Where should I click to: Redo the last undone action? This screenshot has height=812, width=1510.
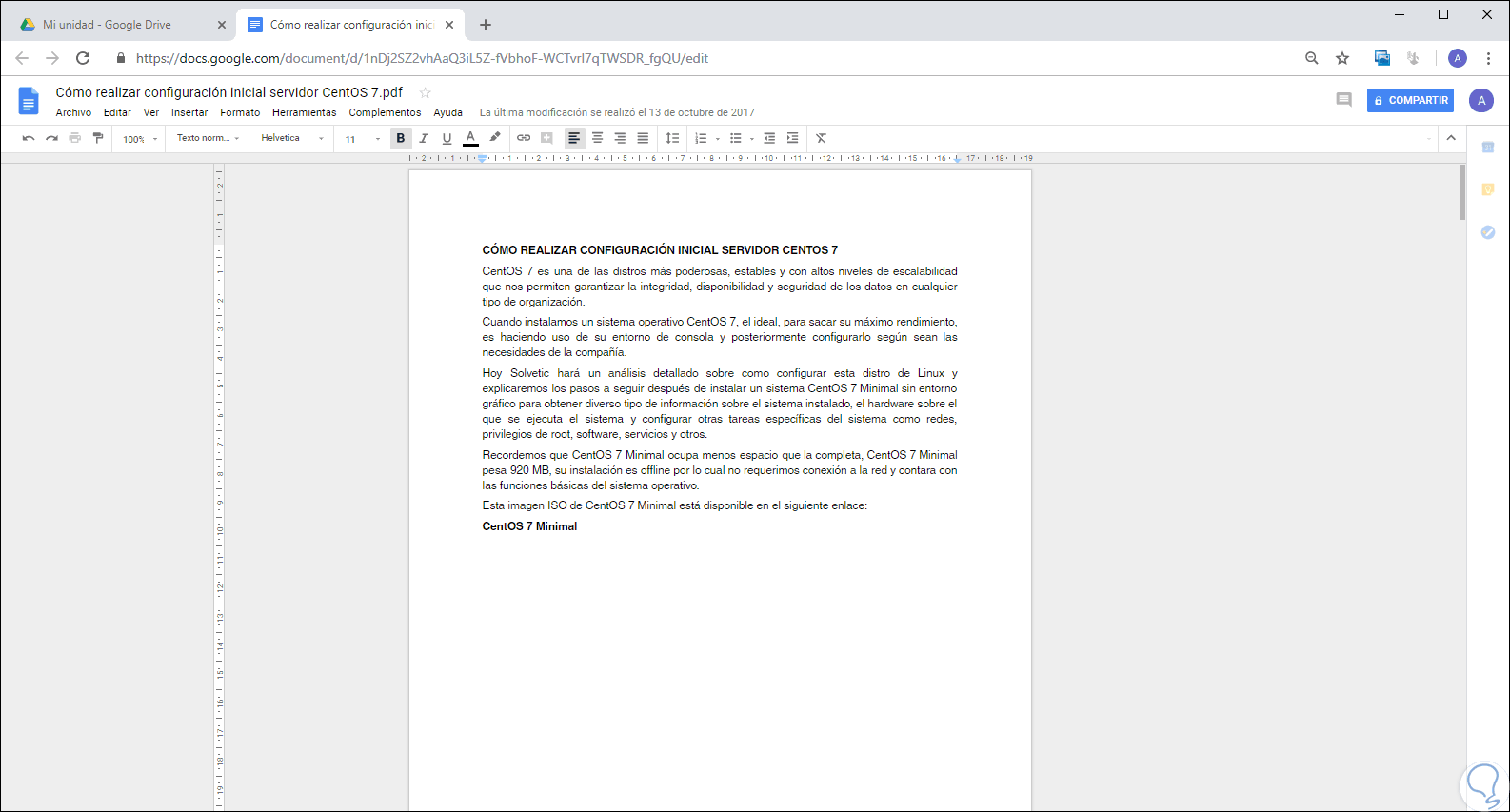pyautogui.click(x=51, y=138)
